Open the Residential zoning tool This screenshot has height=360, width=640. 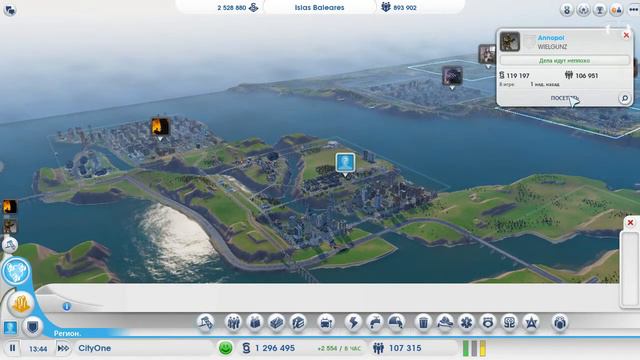click(233, 323)
